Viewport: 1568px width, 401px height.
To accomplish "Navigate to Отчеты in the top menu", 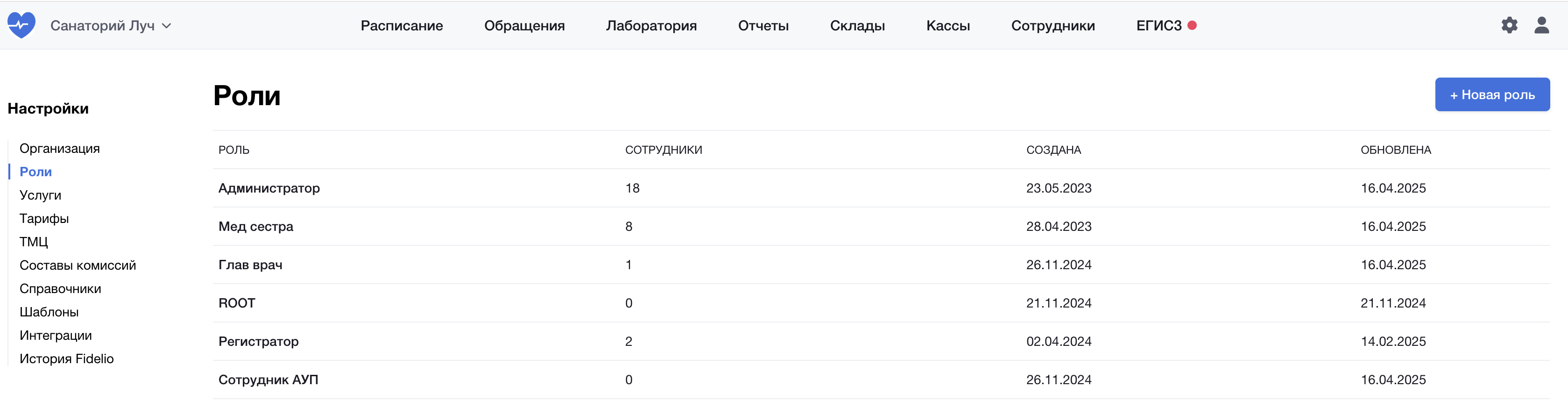I will 763,26.
